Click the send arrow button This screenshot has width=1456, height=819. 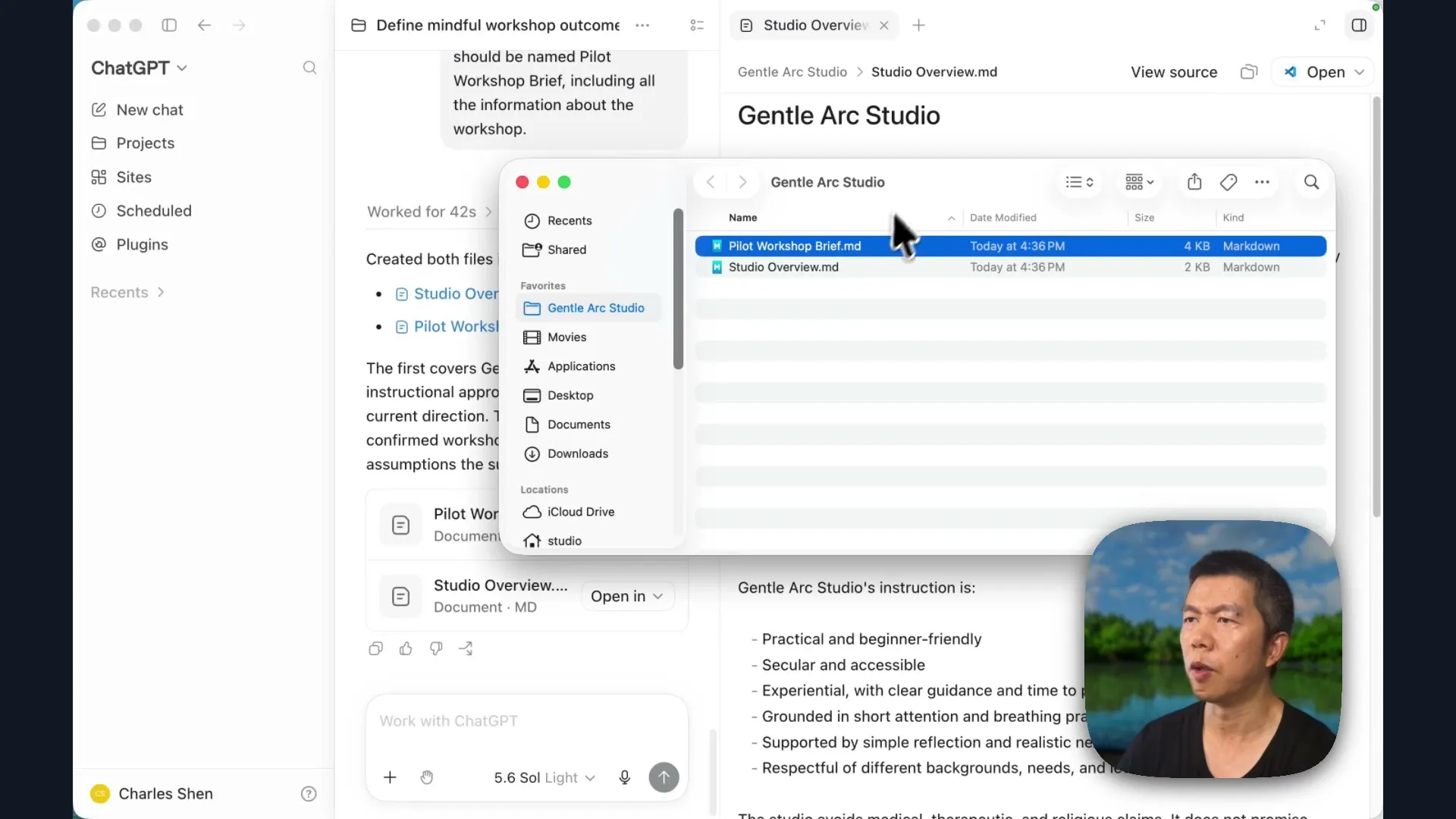(664, 777)
